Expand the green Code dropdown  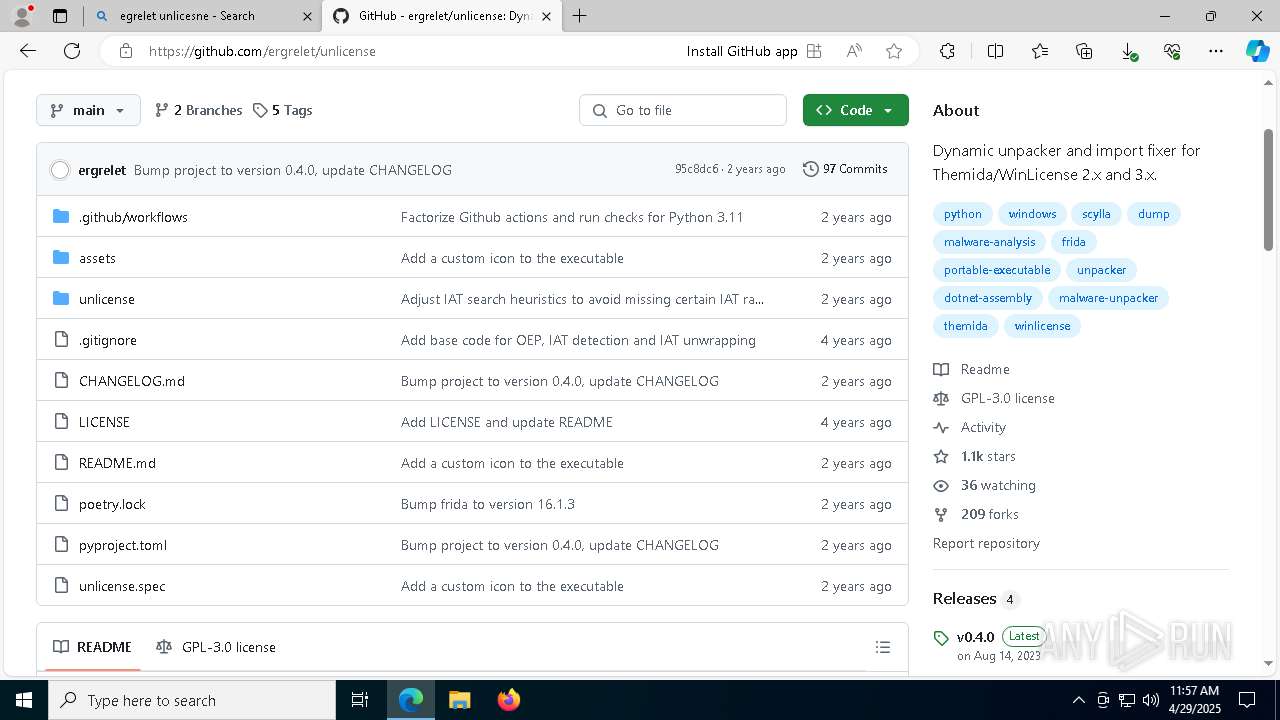[x=855, y=110]
